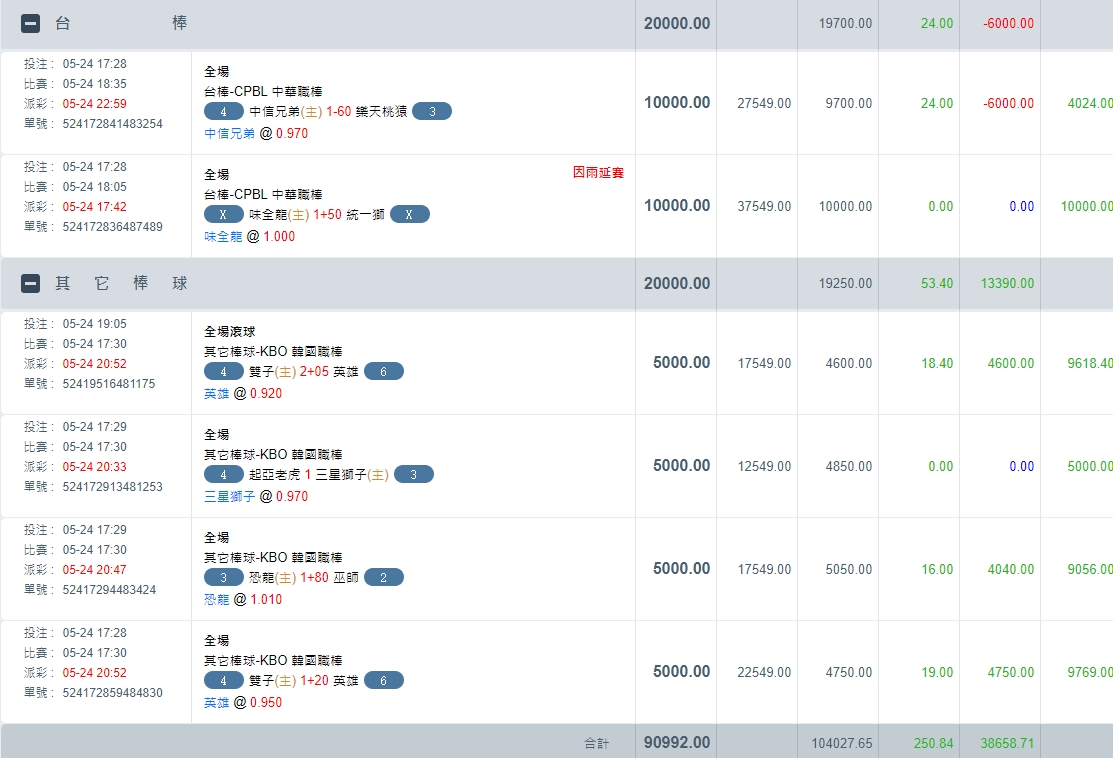Collapse the 台棒 group with minus icon
This screenshot has width=1113, height=758.
pyautogui.click(x=31, y=23)
